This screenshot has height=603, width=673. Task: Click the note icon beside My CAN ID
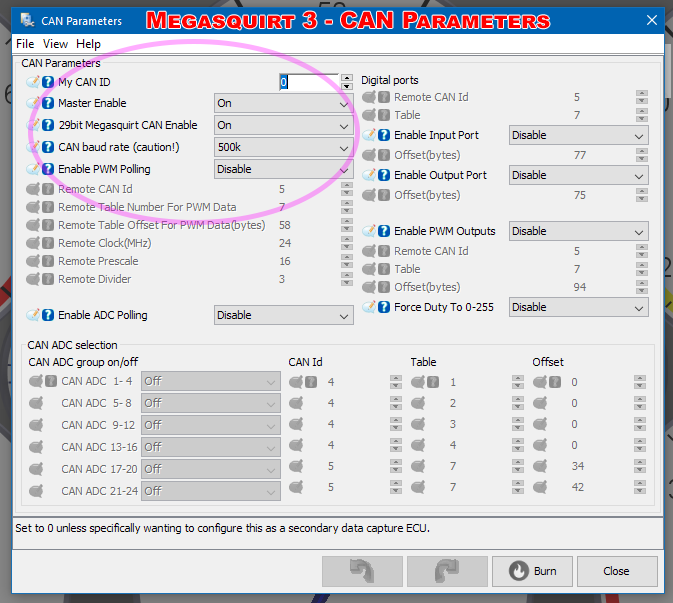point(33,82)
